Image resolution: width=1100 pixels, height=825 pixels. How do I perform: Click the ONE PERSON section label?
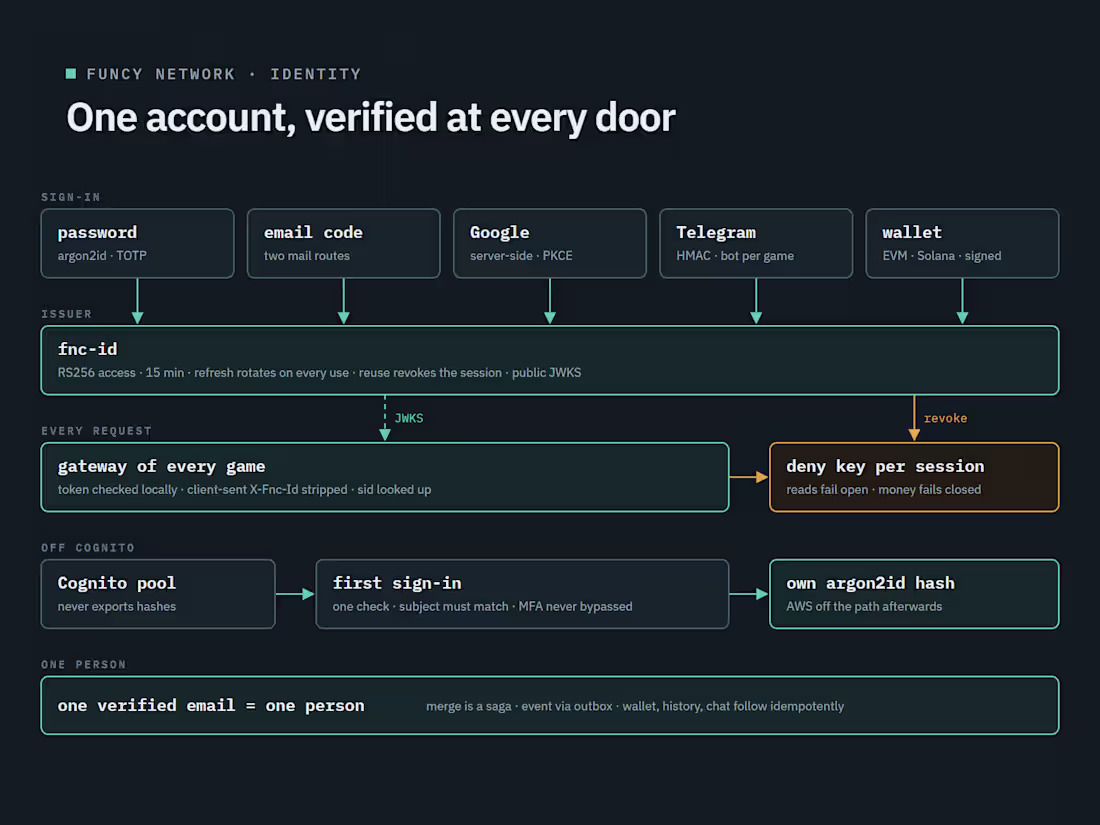[x=83, y=664]
